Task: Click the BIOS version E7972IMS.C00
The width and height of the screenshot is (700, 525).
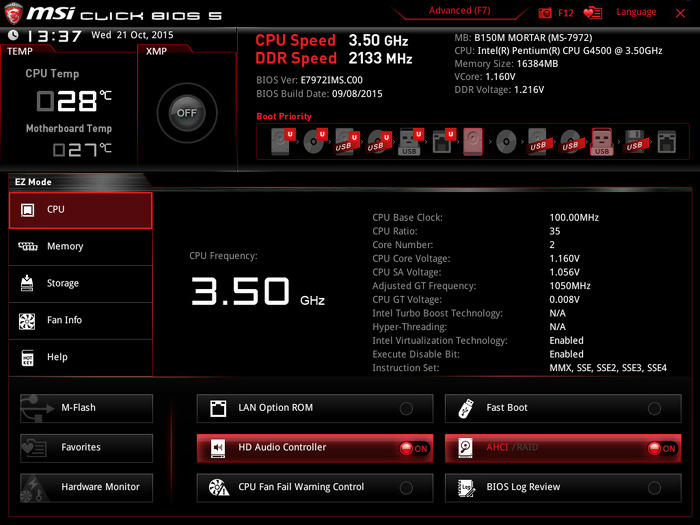Action: click(332, 80)
